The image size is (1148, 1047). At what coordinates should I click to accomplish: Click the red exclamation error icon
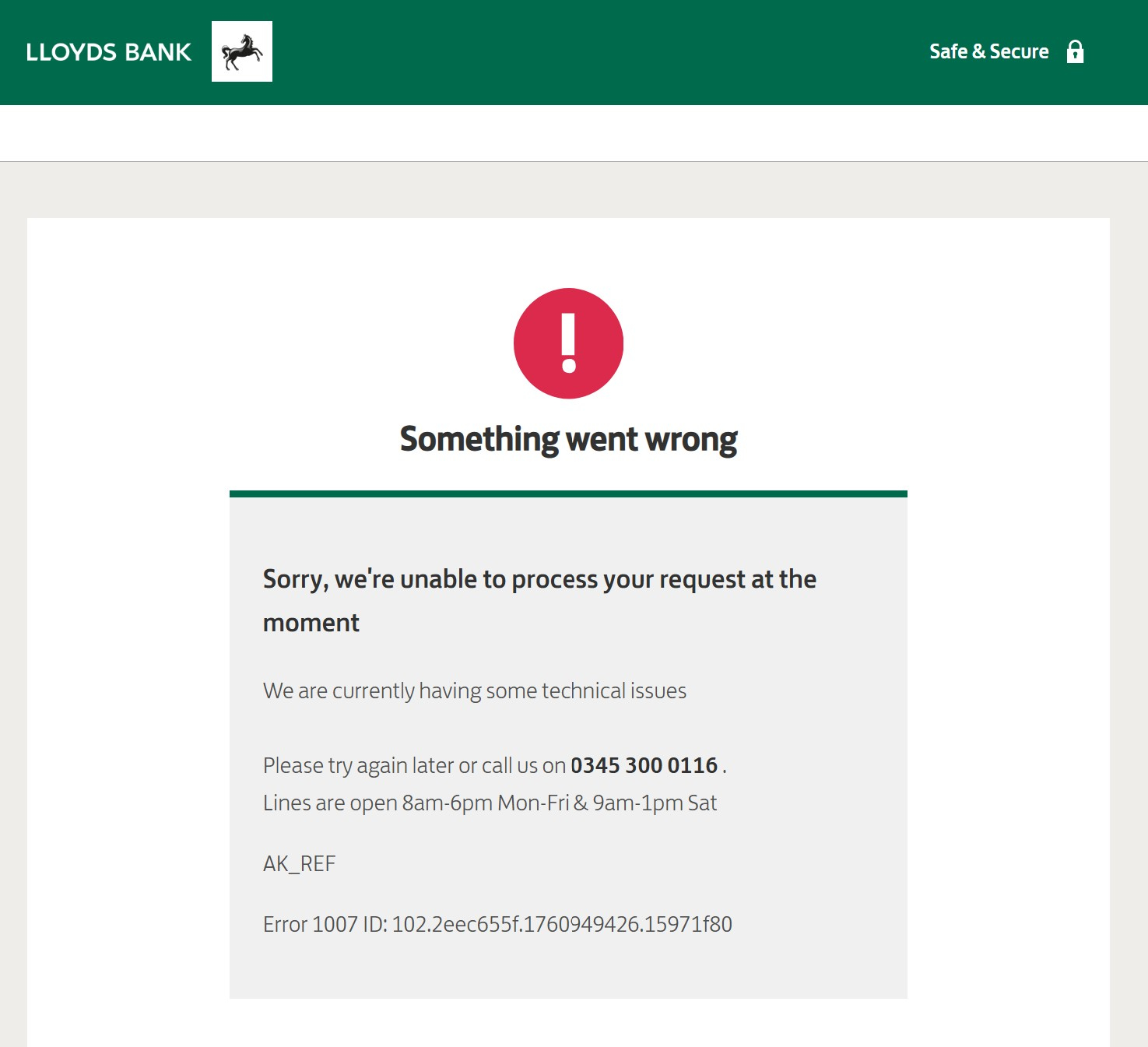click(x=568, y=343)
